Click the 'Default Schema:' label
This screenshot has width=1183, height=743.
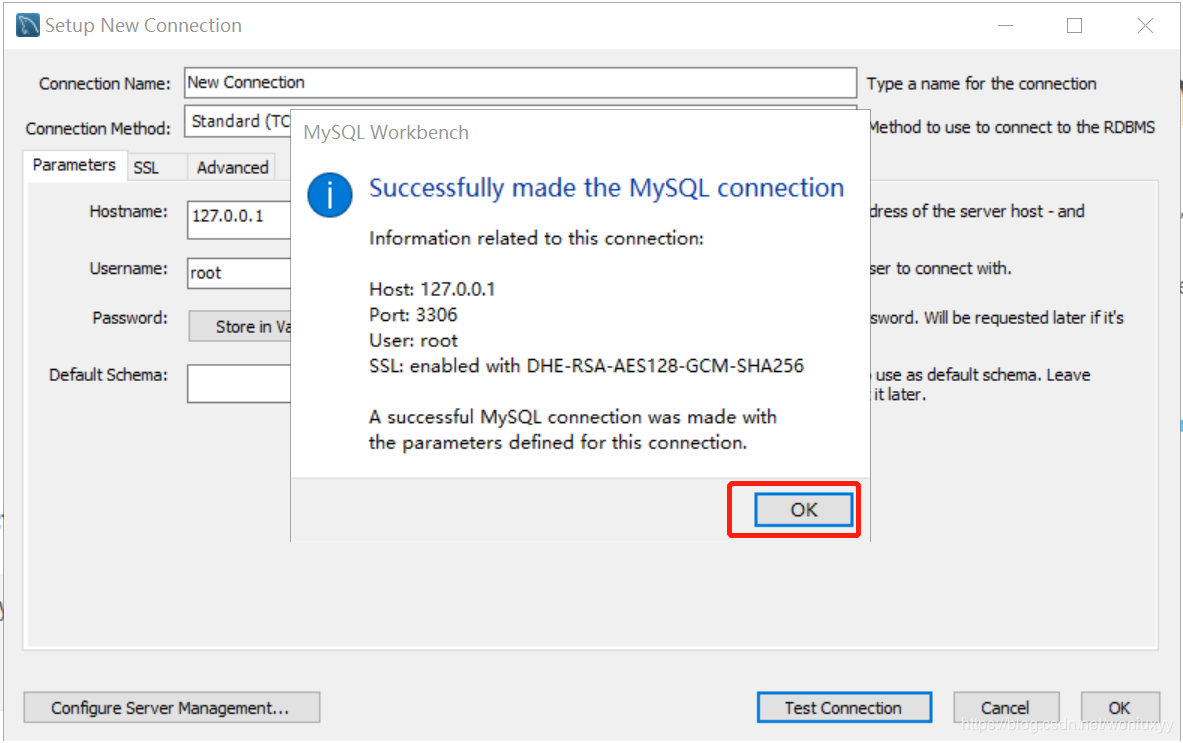tap(109, 375)
